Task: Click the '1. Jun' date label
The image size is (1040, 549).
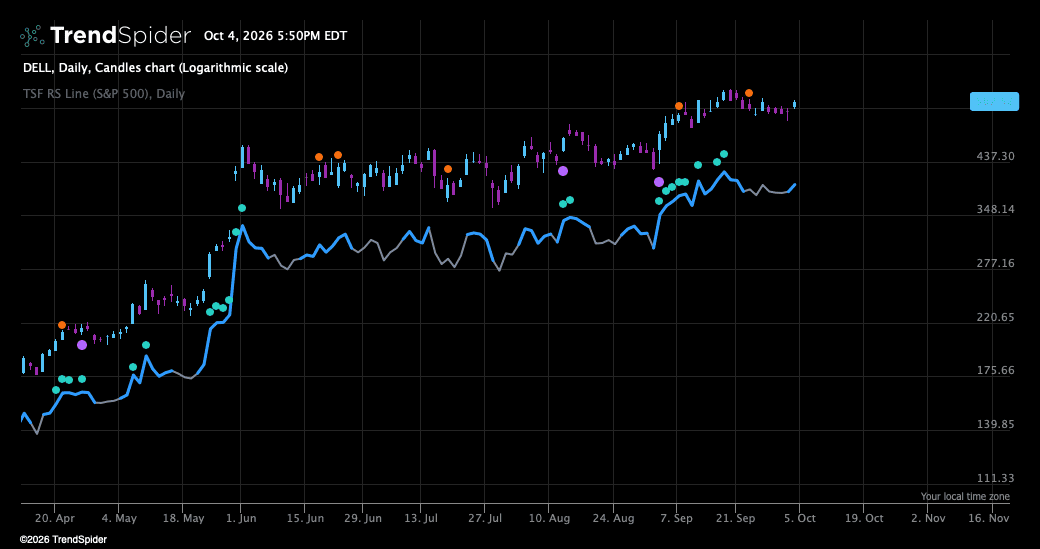Action: pyautogui.click(x=241, y=517)
